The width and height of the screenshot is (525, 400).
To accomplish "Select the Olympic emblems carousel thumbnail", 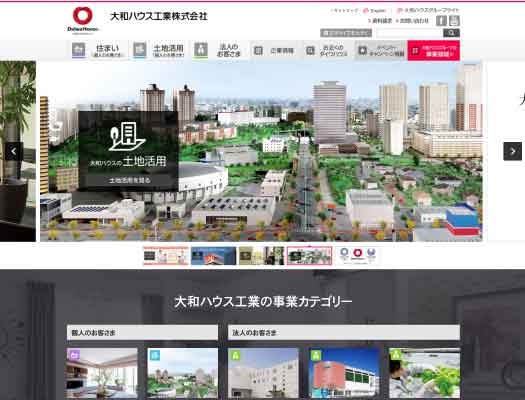I will tap(357, 256).
